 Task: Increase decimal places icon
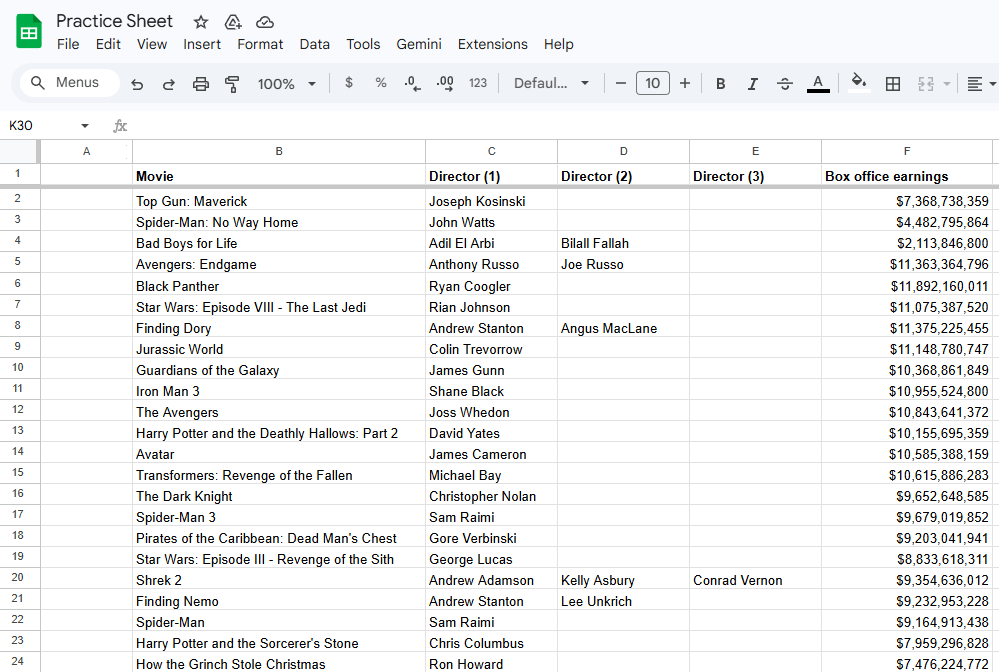coord(445,83)
